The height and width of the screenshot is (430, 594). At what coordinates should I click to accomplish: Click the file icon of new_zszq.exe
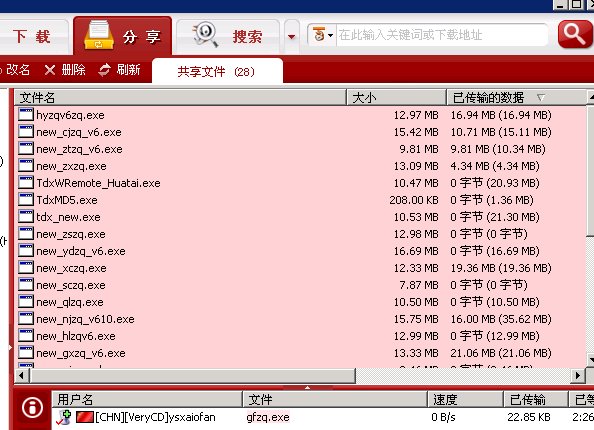(26, 233)
